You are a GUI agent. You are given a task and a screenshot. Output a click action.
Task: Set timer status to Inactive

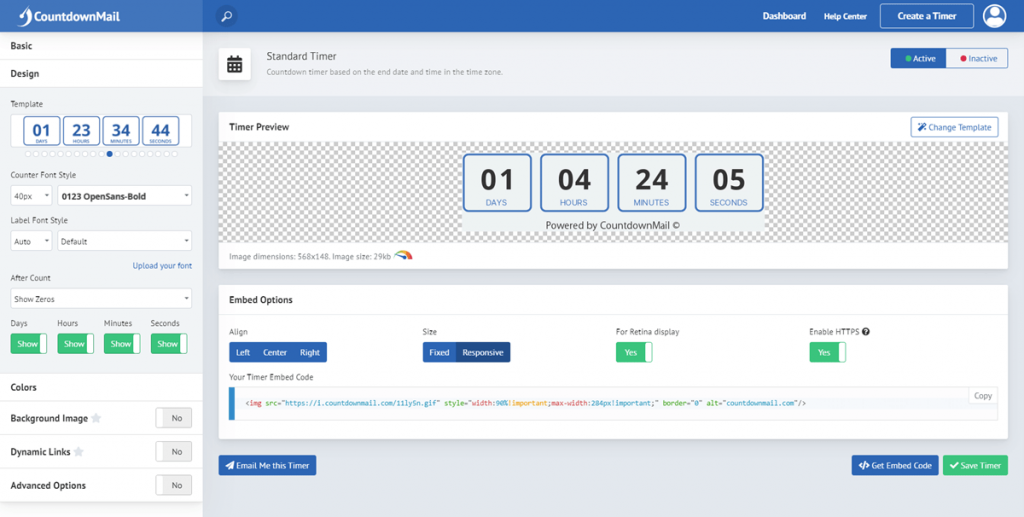pyautogui.click(x=977, y=58)
